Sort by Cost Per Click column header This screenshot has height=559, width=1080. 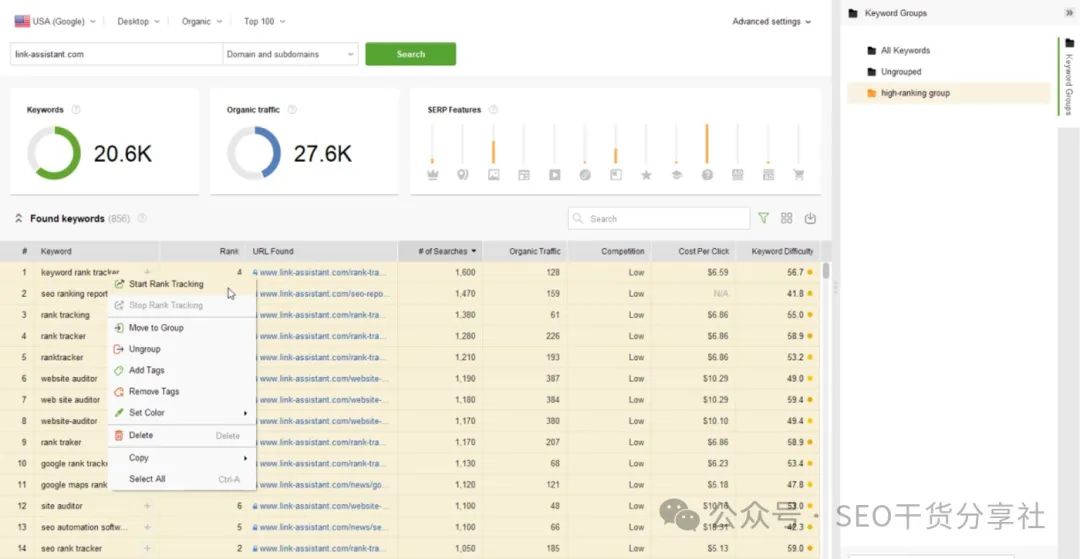pyautogui.click(x=693, y=251)
